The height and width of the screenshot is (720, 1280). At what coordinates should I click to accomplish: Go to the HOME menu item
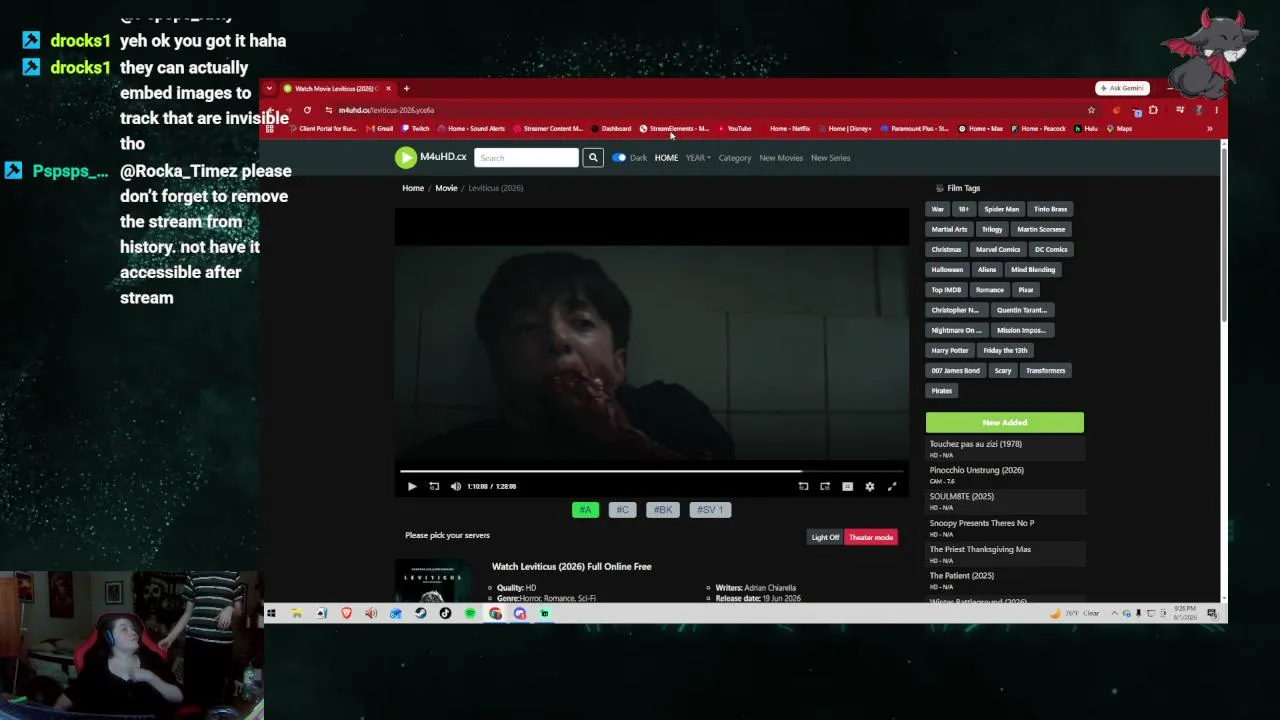point(666,158)
